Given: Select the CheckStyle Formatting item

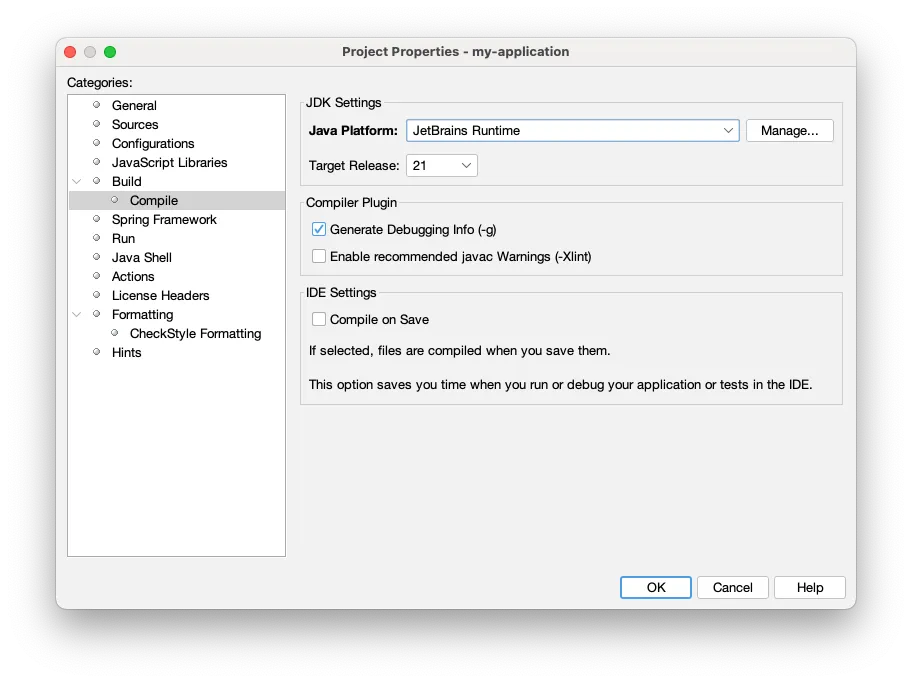Looking at the screenshot, I should [x=195, y=333].
